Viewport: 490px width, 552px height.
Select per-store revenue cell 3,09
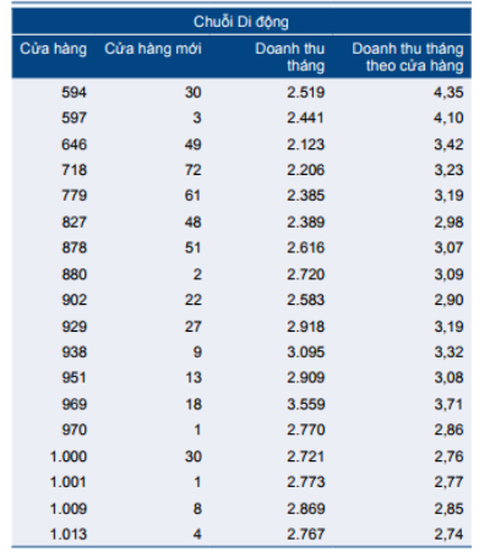click(x=448, y=274)
